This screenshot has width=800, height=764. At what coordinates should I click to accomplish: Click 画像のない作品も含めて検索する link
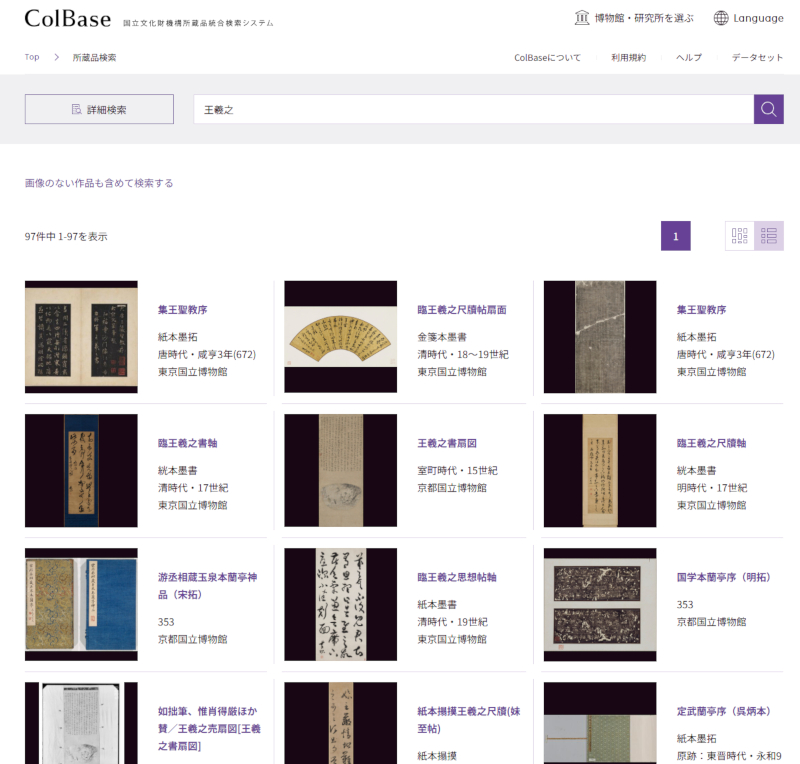pyautogui.click(x=99, y=183)
